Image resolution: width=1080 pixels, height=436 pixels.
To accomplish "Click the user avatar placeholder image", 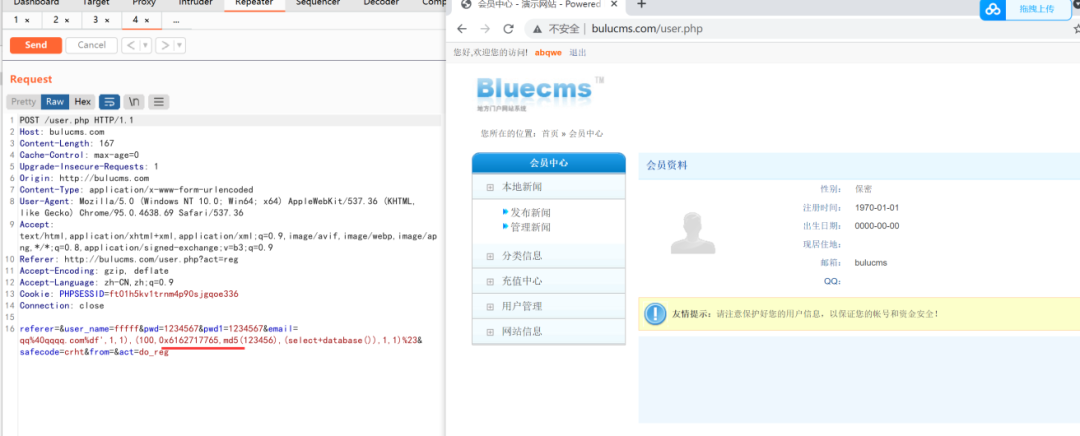I will pyautogui.click(x=693, y=233).
